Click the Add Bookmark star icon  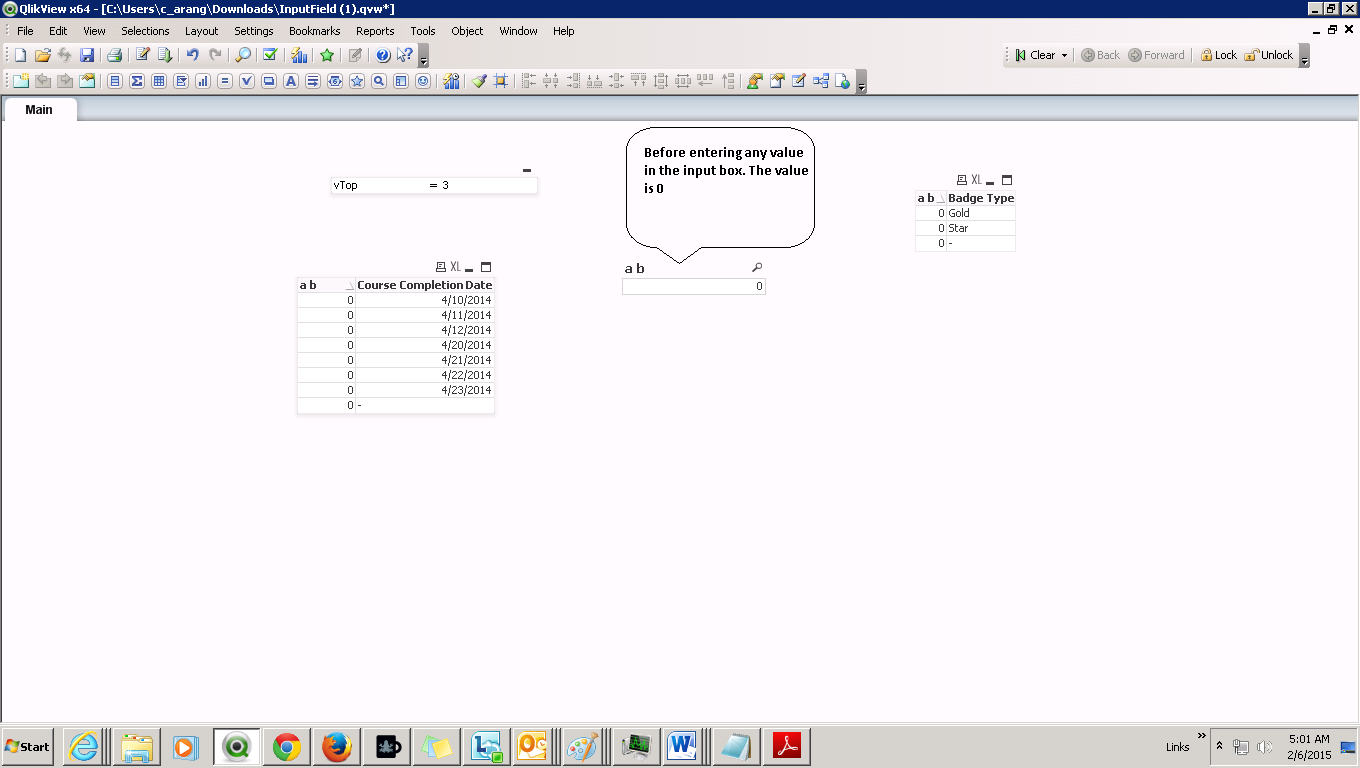(327, 55)
